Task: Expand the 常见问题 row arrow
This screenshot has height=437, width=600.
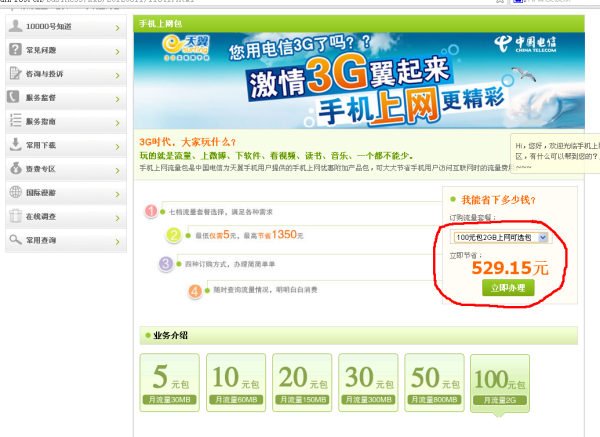Action: 117,52
